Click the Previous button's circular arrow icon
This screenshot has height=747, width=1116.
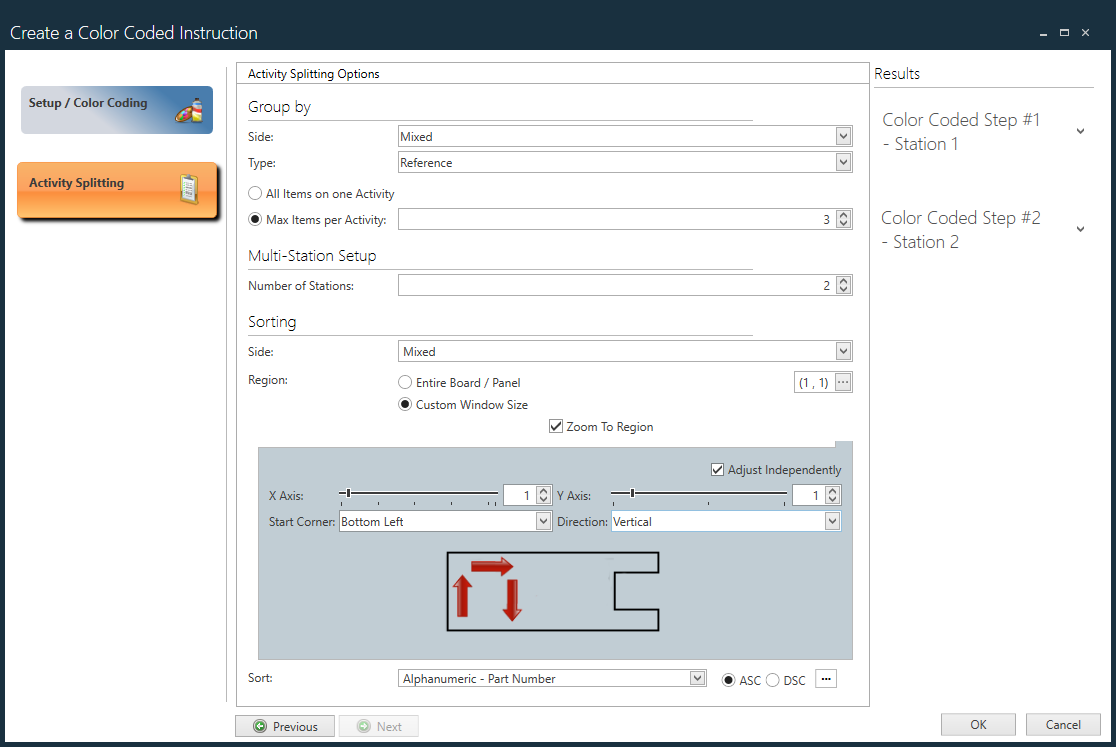click(x=262, y=726)
